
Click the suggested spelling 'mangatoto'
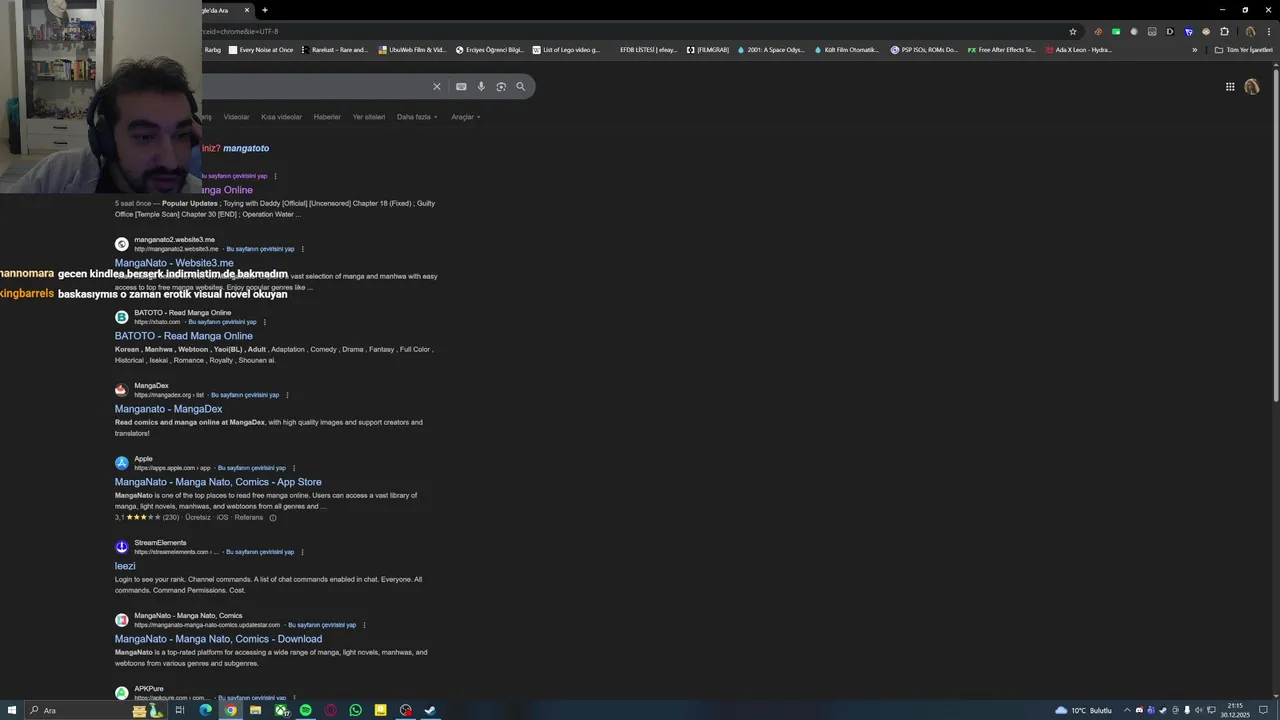[246, 148]
